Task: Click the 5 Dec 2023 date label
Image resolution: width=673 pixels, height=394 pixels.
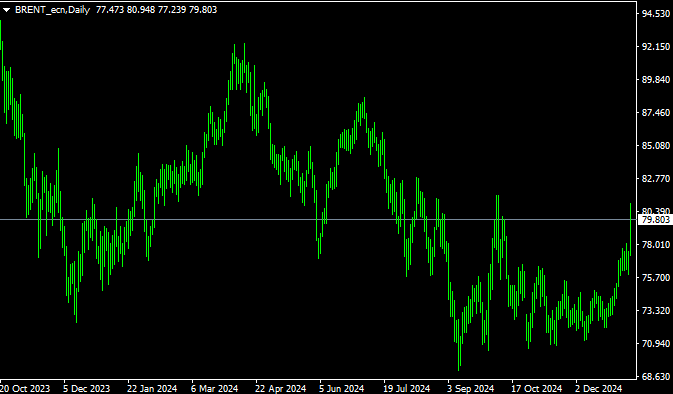Action: pyautogui.click(x=87, y=388)
